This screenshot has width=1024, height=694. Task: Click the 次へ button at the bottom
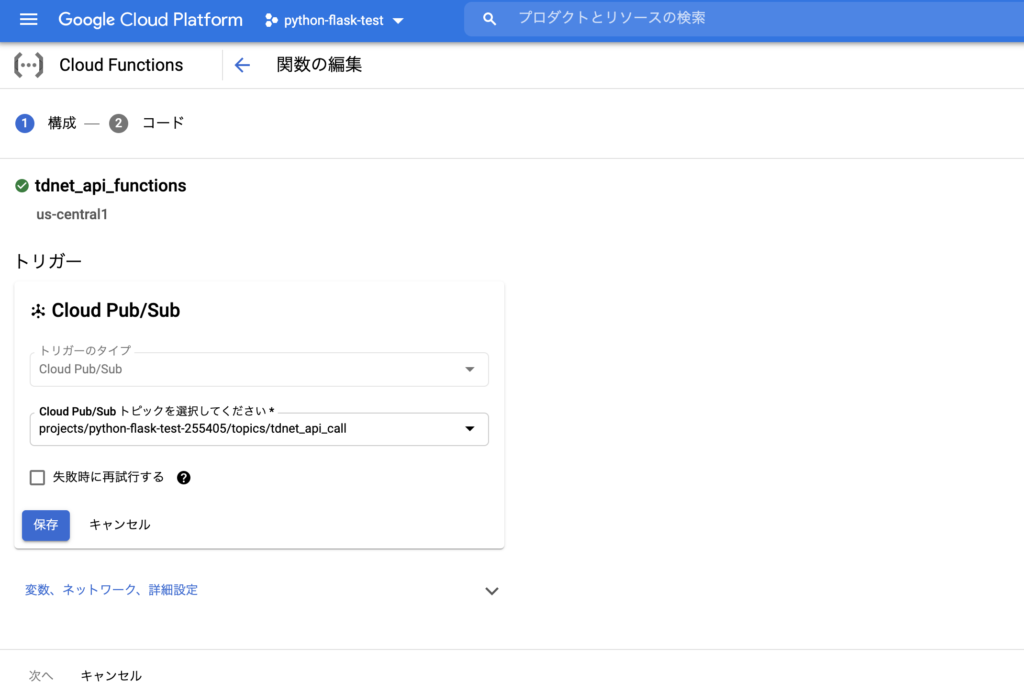coord(40,676)
